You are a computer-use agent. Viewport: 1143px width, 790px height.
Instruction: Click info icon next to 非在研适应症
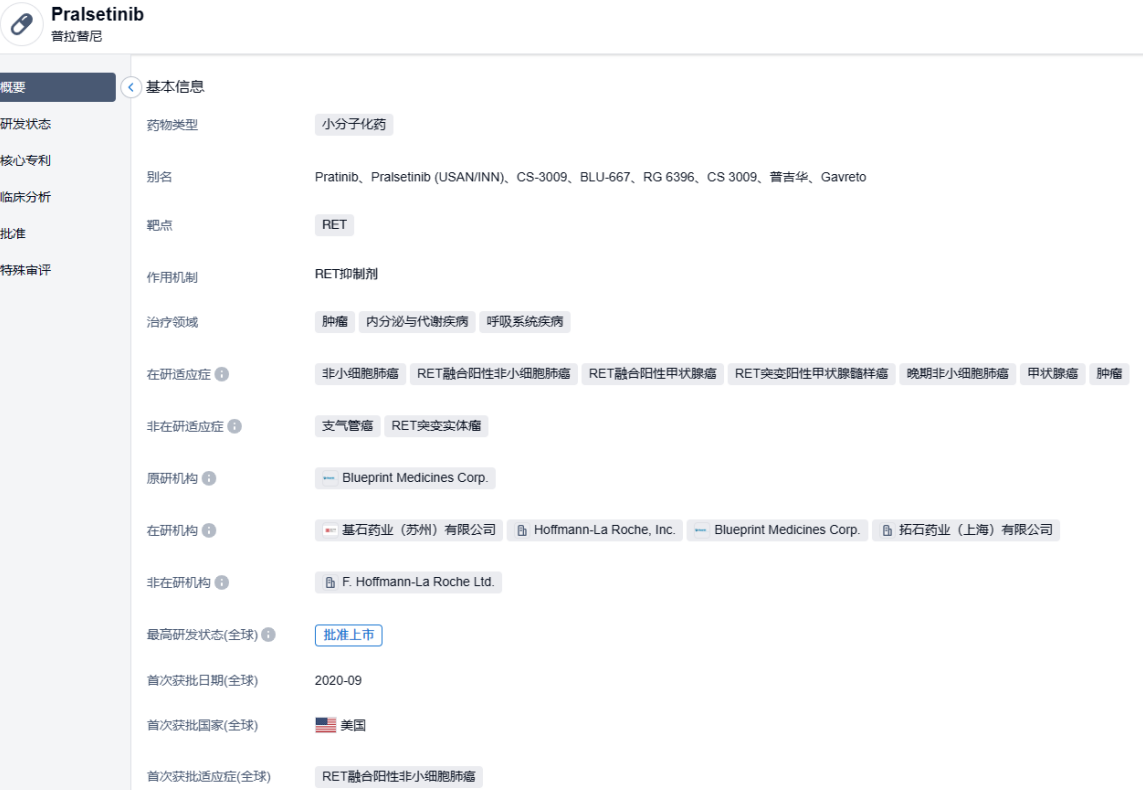(x=234, y=426)
